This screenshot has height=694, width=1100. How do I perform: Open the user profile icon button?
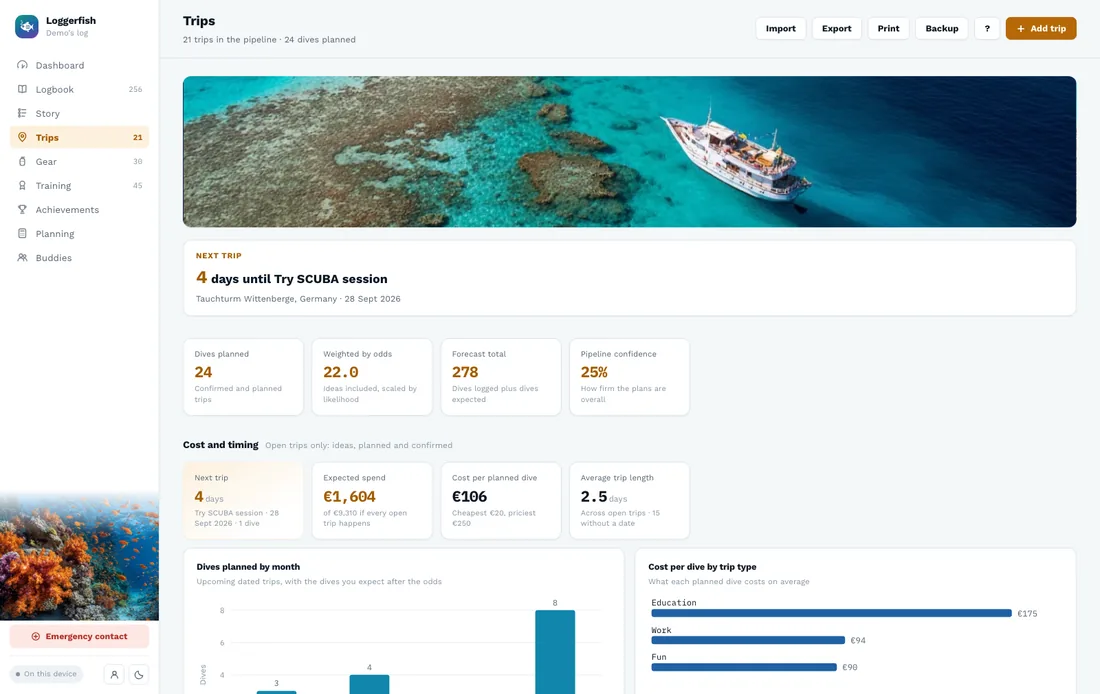tap(114, 674)
